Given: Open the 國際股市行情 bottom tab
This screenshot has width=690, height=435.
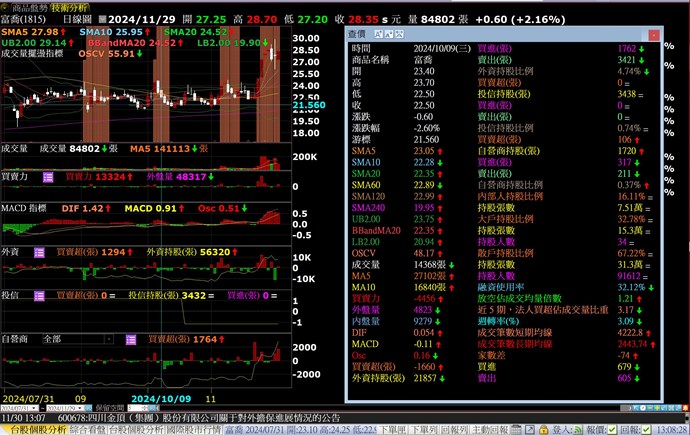Looking at the screenshot, I should point(190,428).
